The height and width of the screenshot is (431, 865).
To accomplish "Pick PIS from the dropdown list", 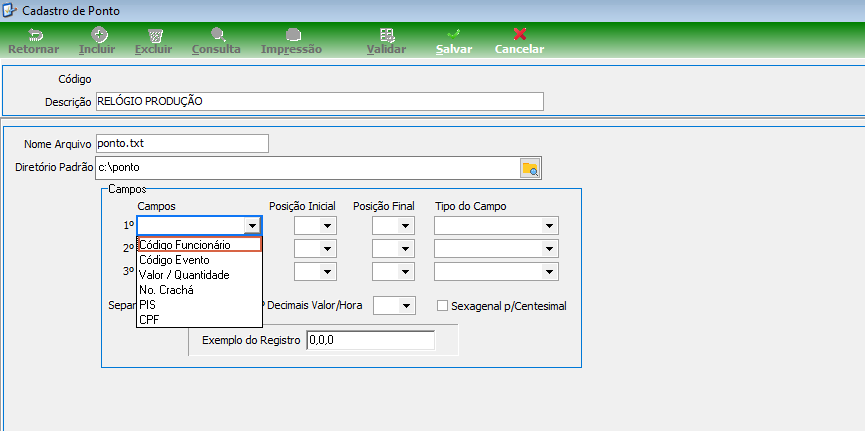I will tap(199, 304).
